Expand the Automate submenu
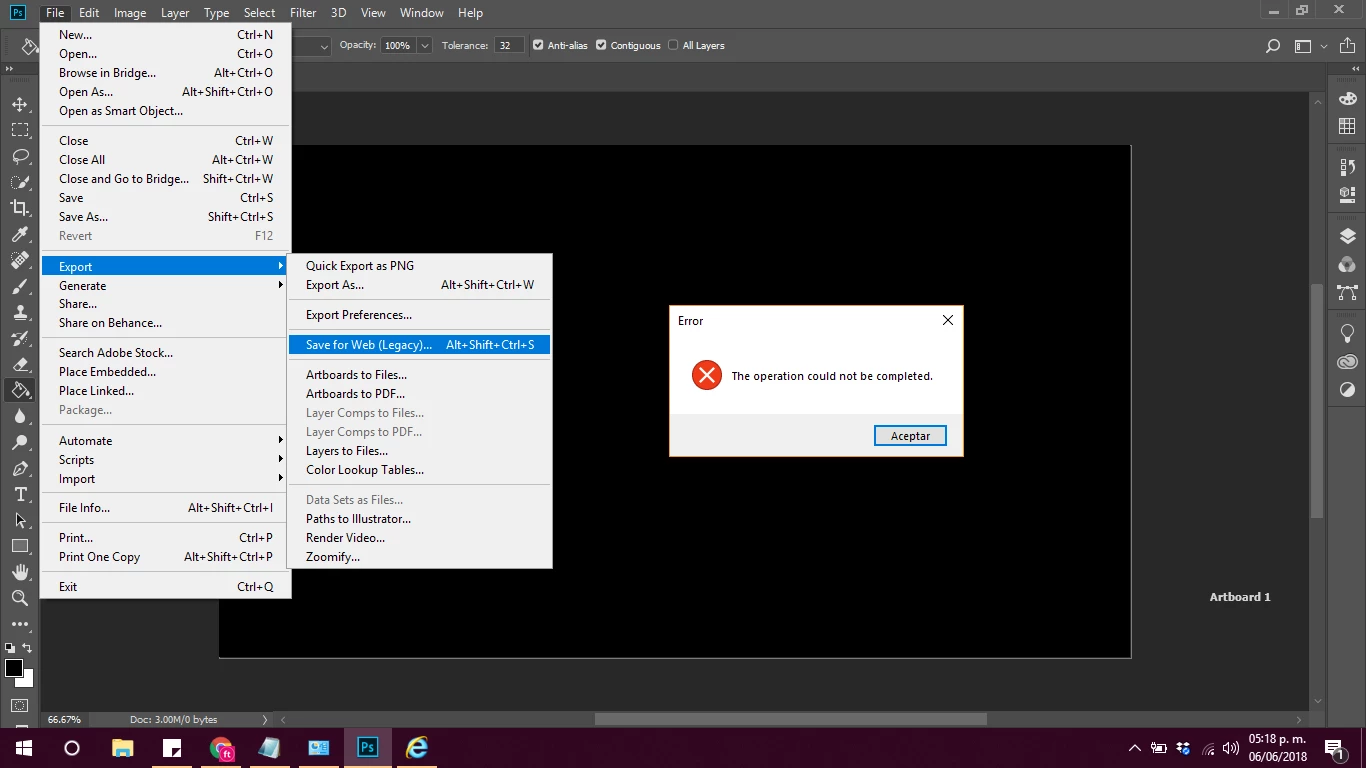The width and height of the screenshot is (1366, 768). 165,441
